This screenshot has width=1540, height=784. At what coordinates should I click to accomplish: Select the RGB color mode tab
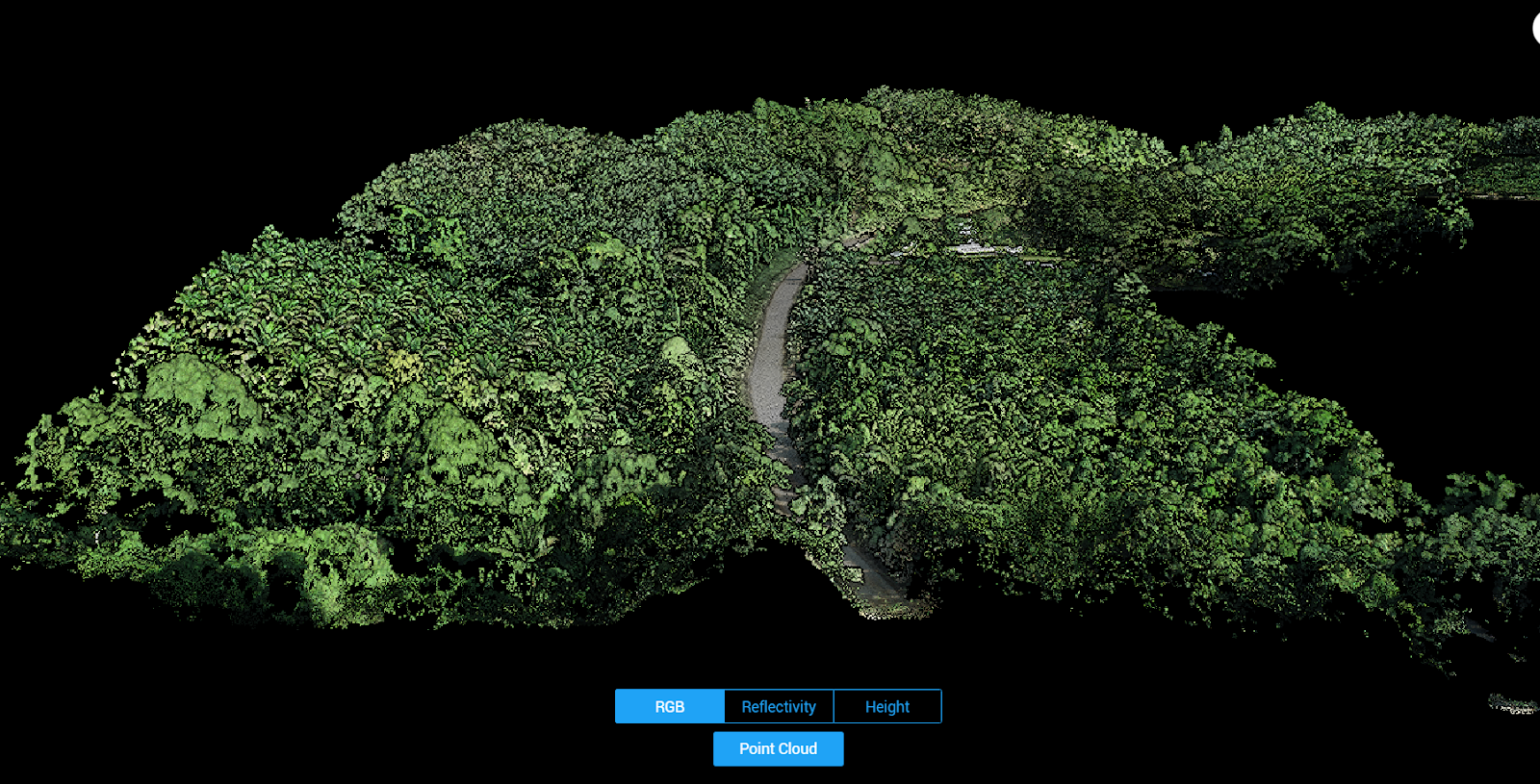coord(670,706)
